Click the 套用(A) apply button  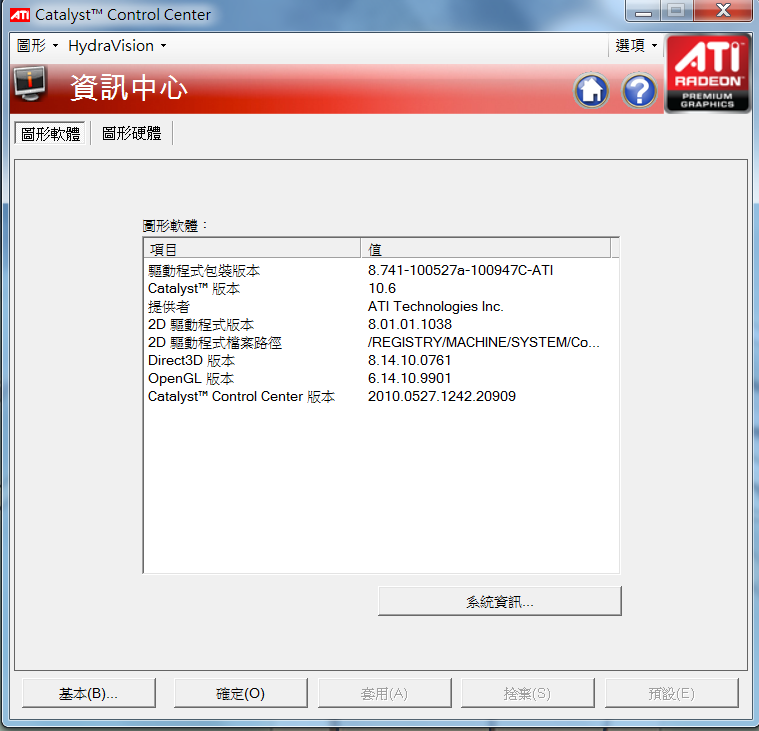click(384, 693)
